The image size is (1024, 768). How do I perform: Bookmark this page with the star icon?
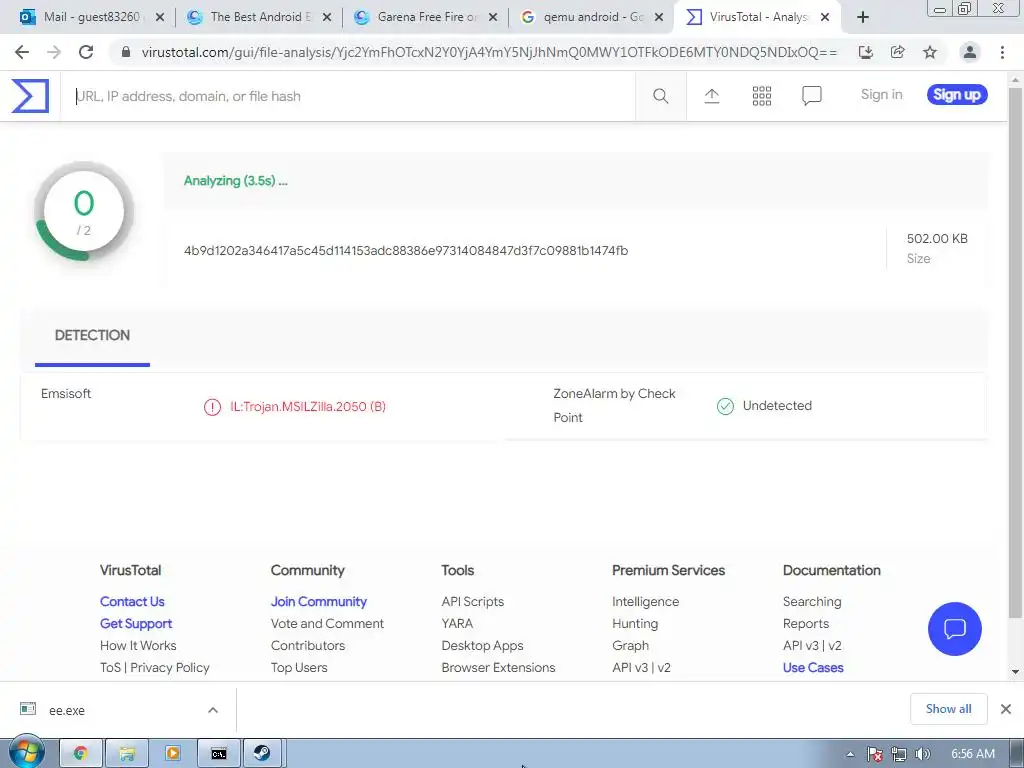(930, 52)
